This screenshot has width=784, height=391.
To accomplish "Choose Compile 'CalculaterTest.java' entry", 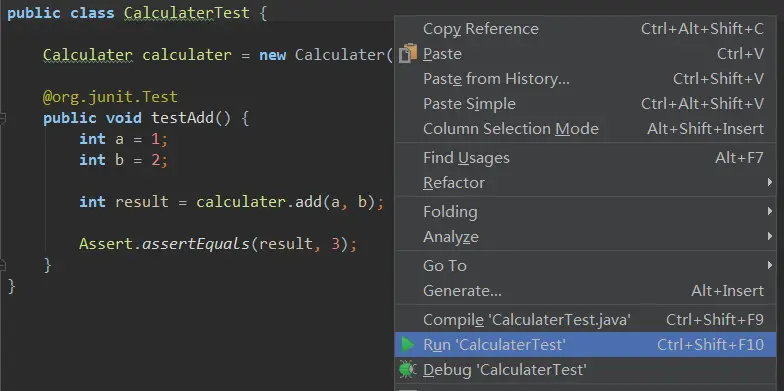I will pyautogui.click(x=585, y=320).
